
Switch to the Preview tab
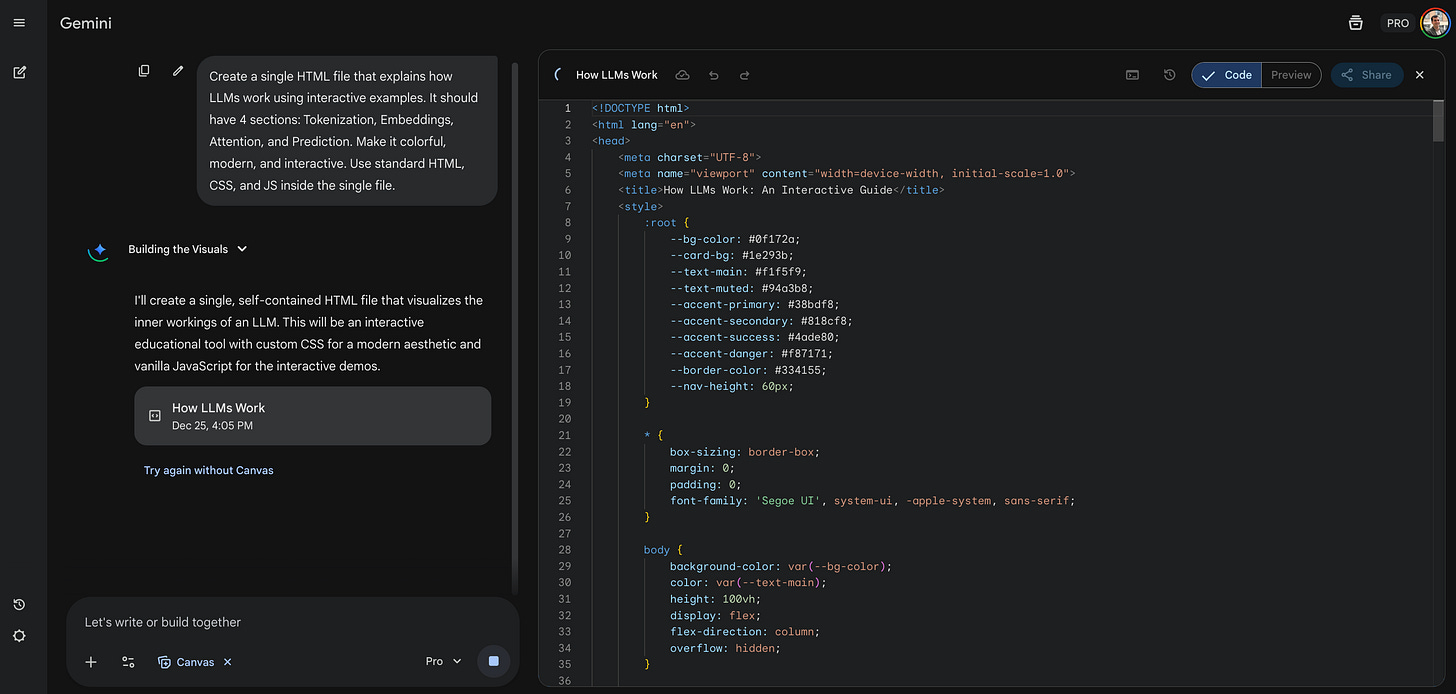coord(1290,74)
